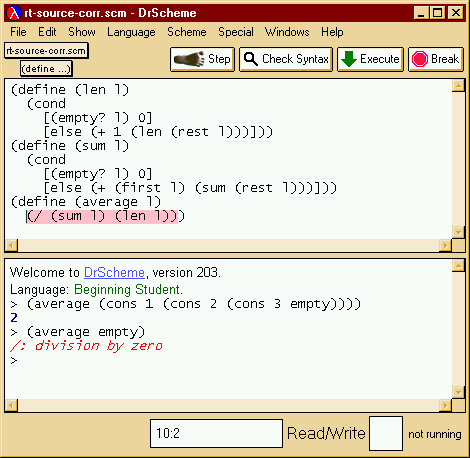Stop evaluation with red Break button
This screenshot has height=458, width=470.
point(436,59)
